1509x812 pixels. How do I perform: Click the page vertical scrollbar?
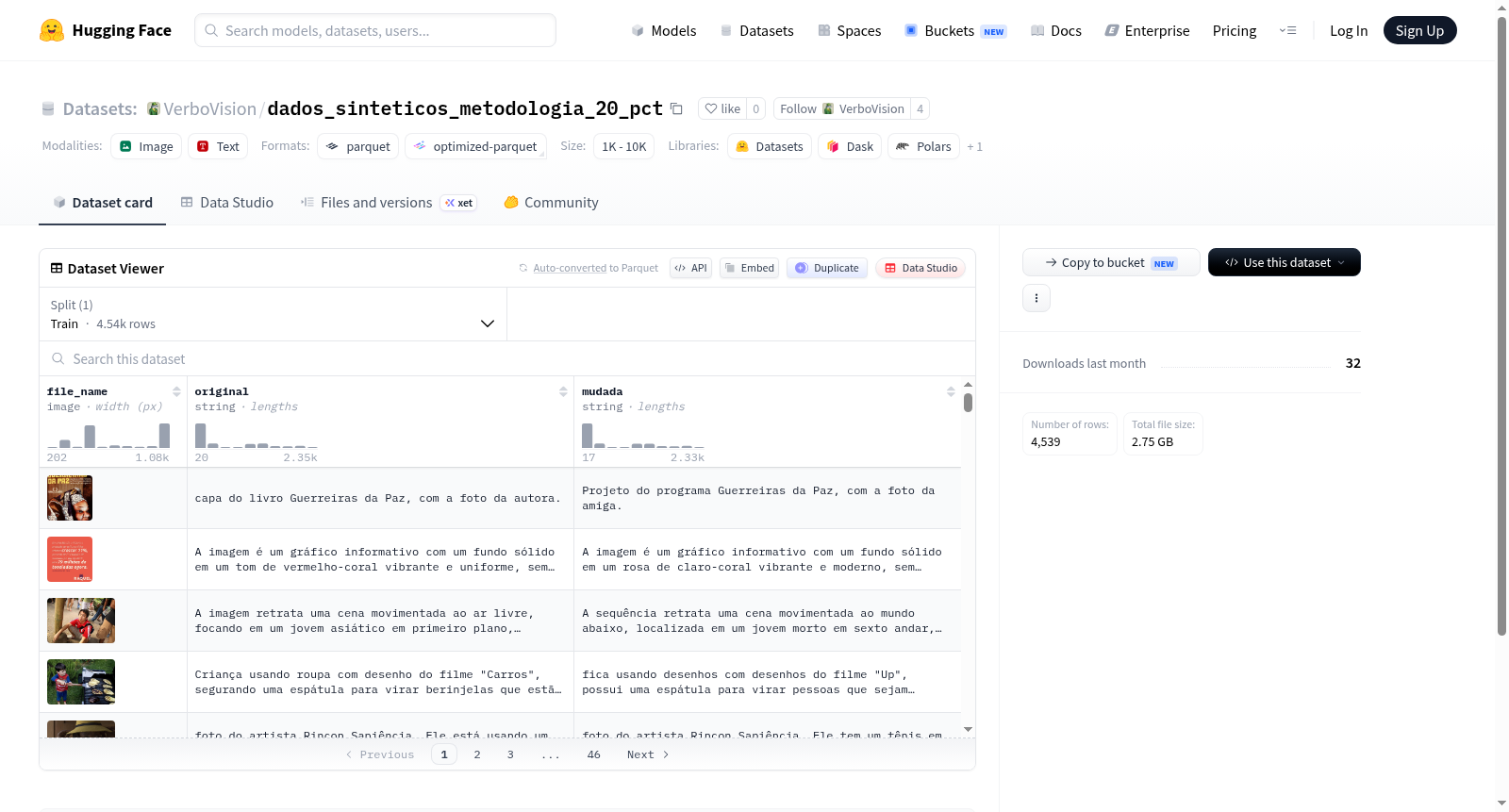1501,326
